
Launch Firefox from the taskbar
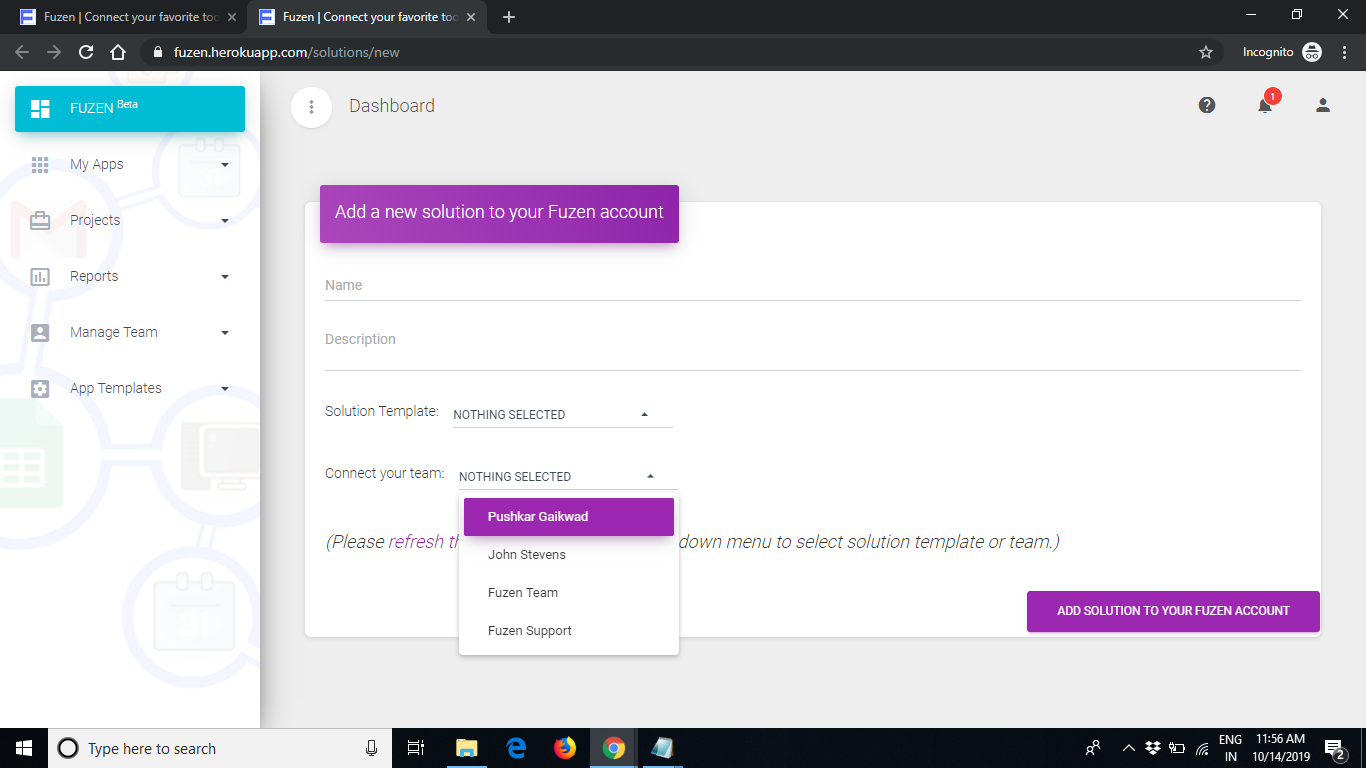pos(565,748)
